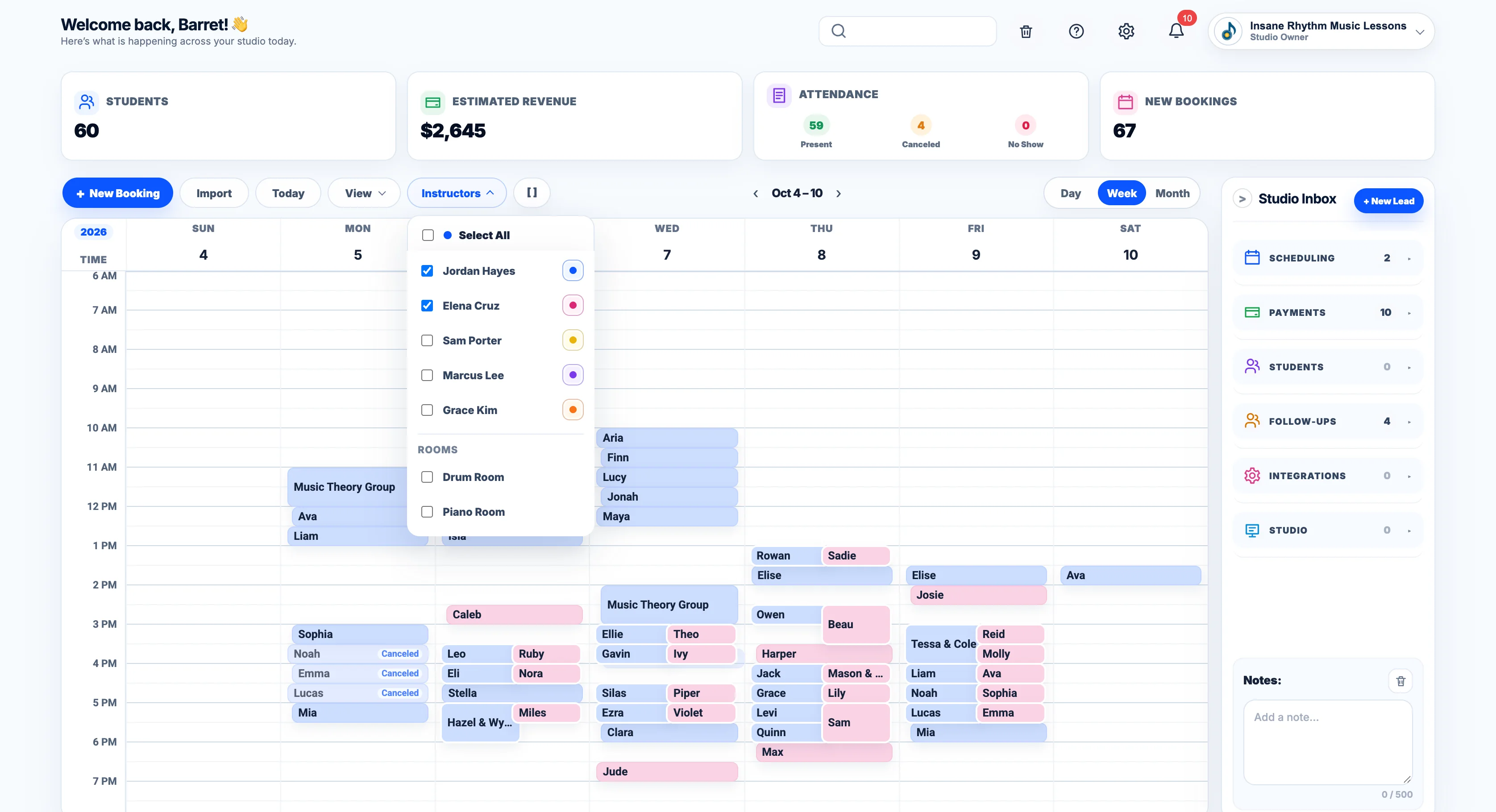Click the Scheduling calendar icon in inbox
Viewport: 1496px width, 812px height.
coord(1252,258)
